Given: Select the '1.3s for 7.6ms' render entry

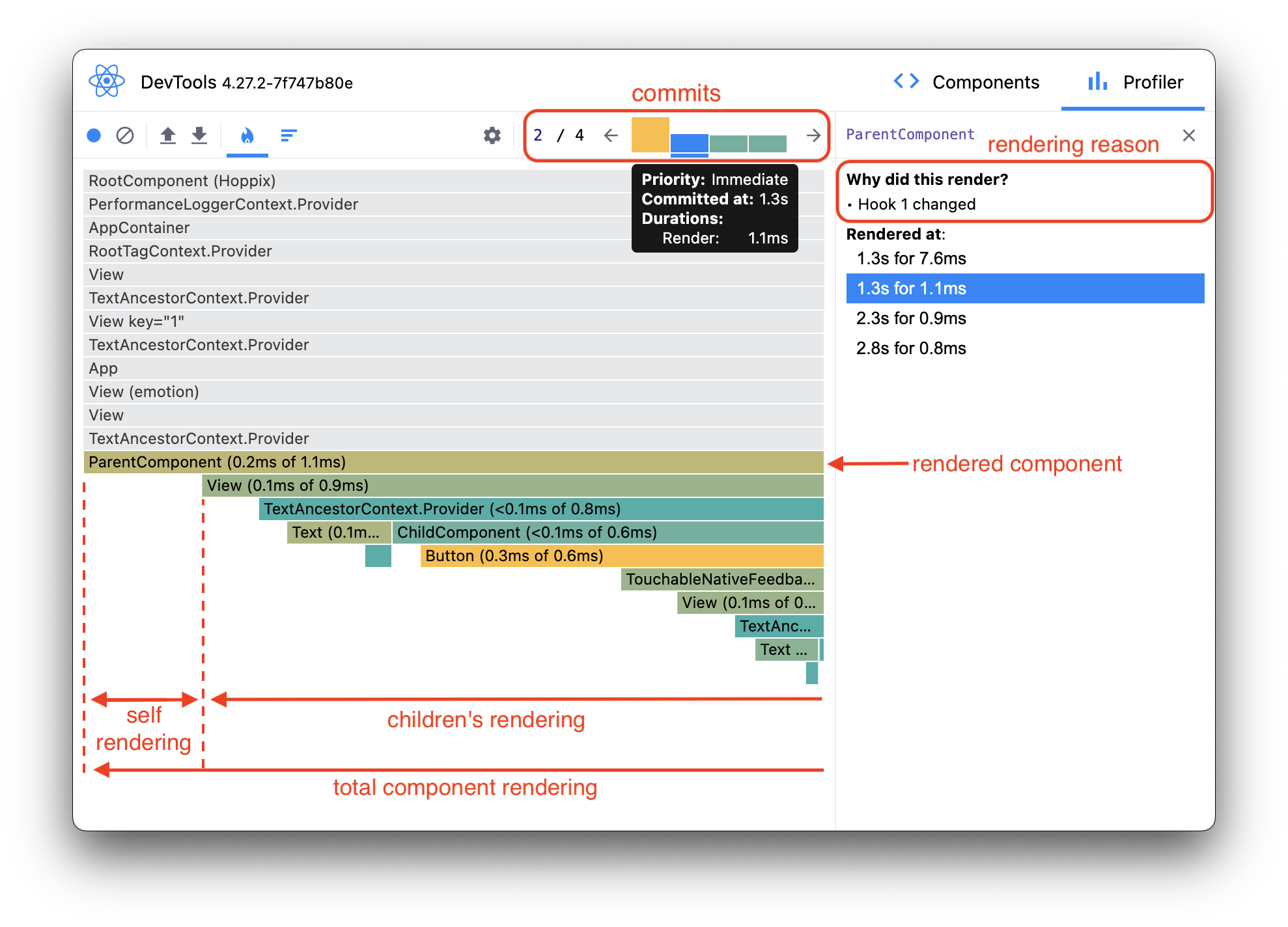Looking at the screenshot, I should (910, 258).
